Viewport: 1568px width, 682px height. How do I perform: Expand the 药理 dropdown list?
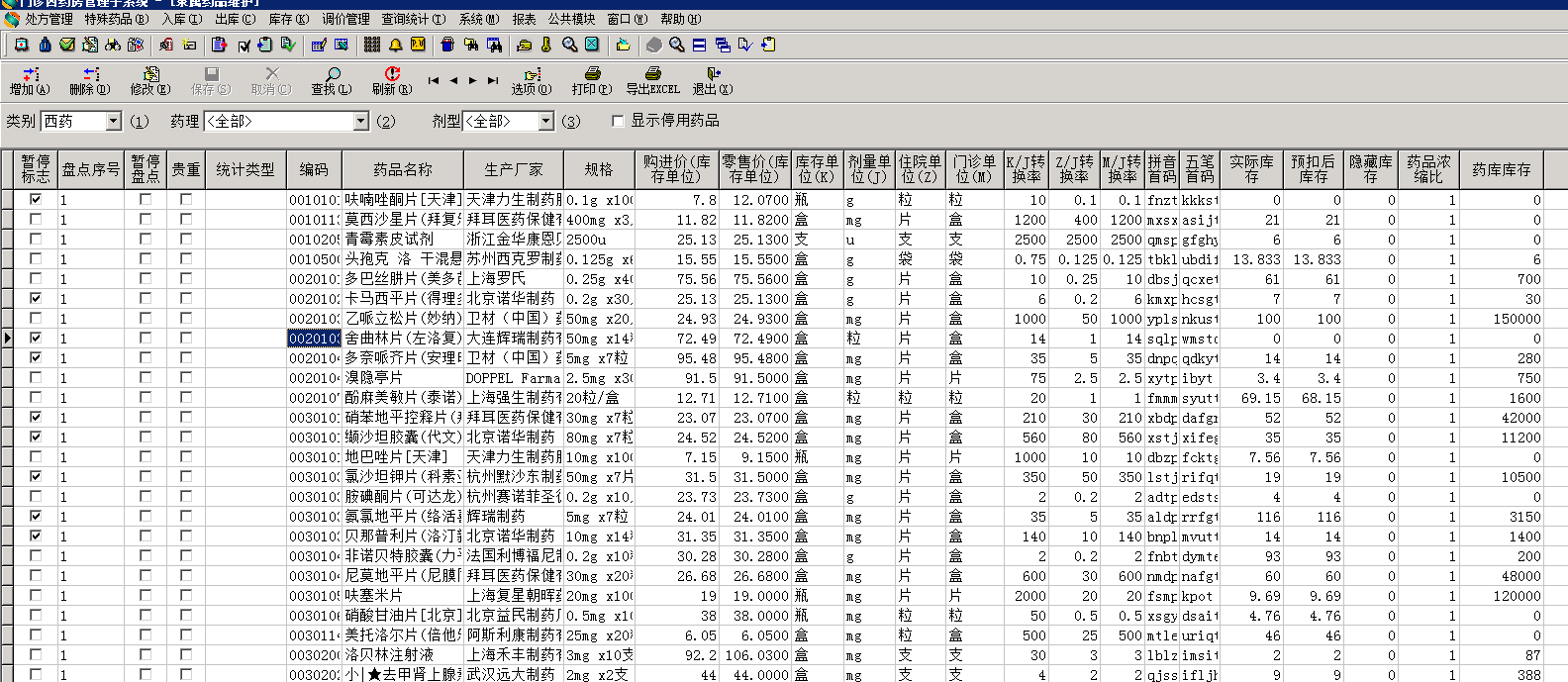click(360, 121)
